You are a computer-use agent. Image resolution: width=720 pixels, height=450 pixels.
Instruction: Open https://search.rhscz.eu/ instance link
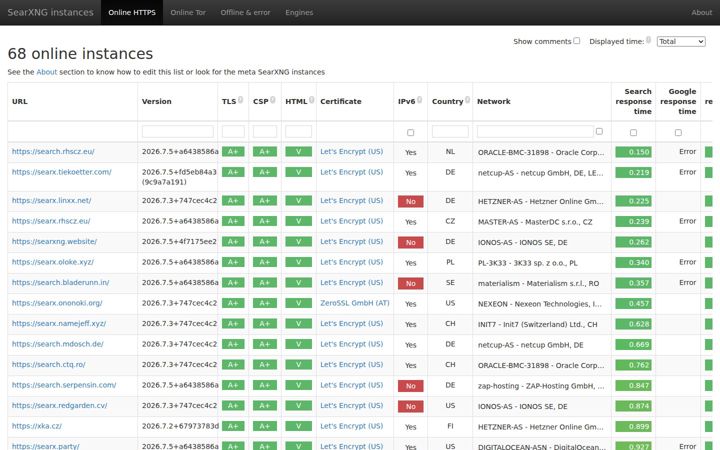53,152
